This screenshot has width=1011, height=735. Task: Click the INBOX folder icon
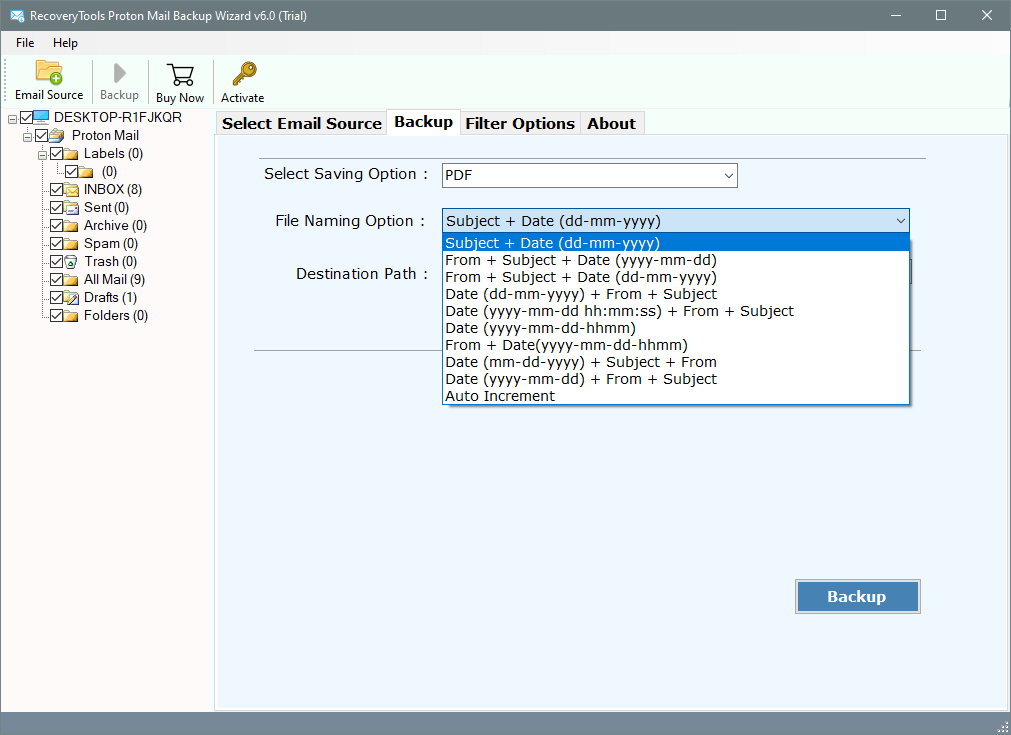[72, 190]
